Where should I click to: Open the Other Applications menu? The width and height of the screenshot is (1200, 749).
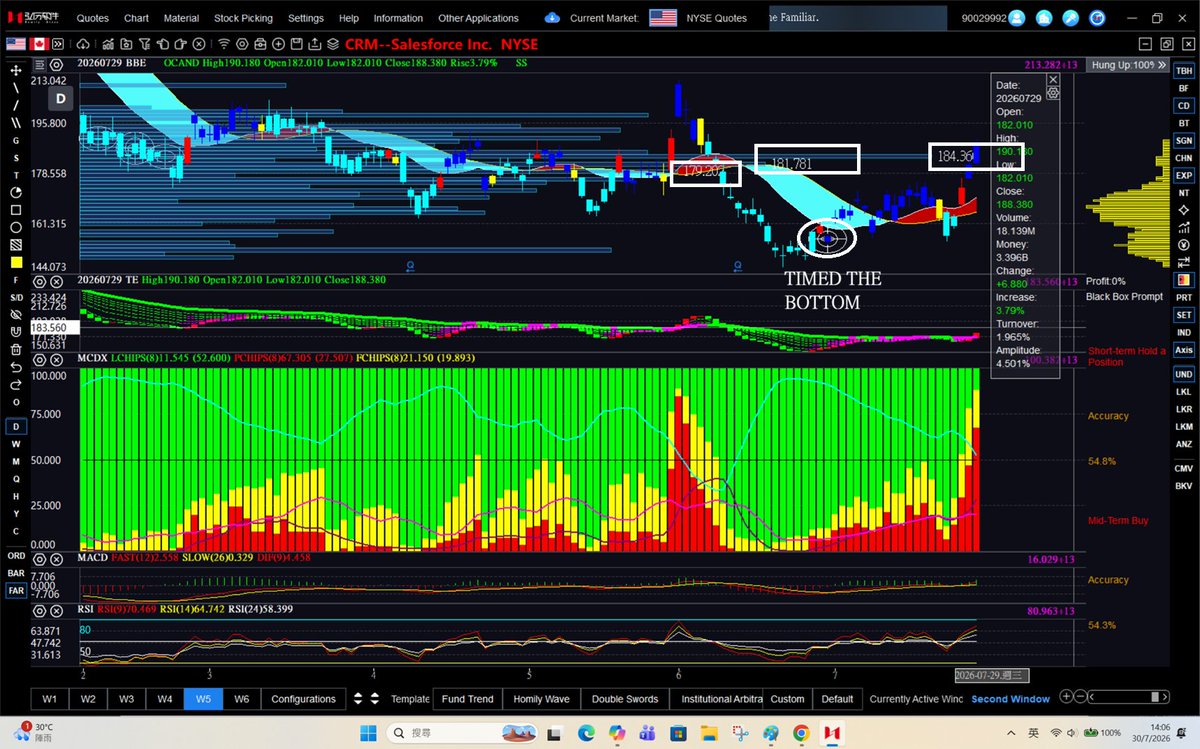pyautogui.click(x=478, y=18)
